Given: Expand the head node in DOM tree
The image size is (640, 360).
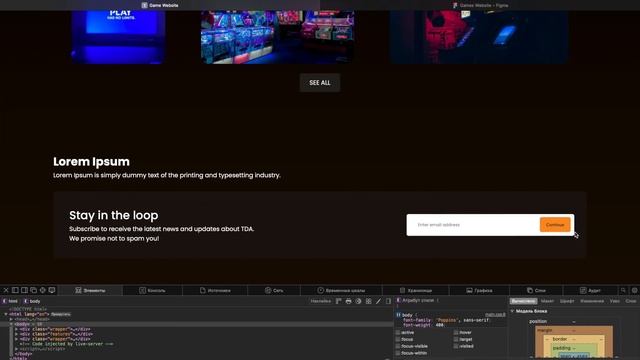Looking at the screenshot, I should [x=11, y=319].
